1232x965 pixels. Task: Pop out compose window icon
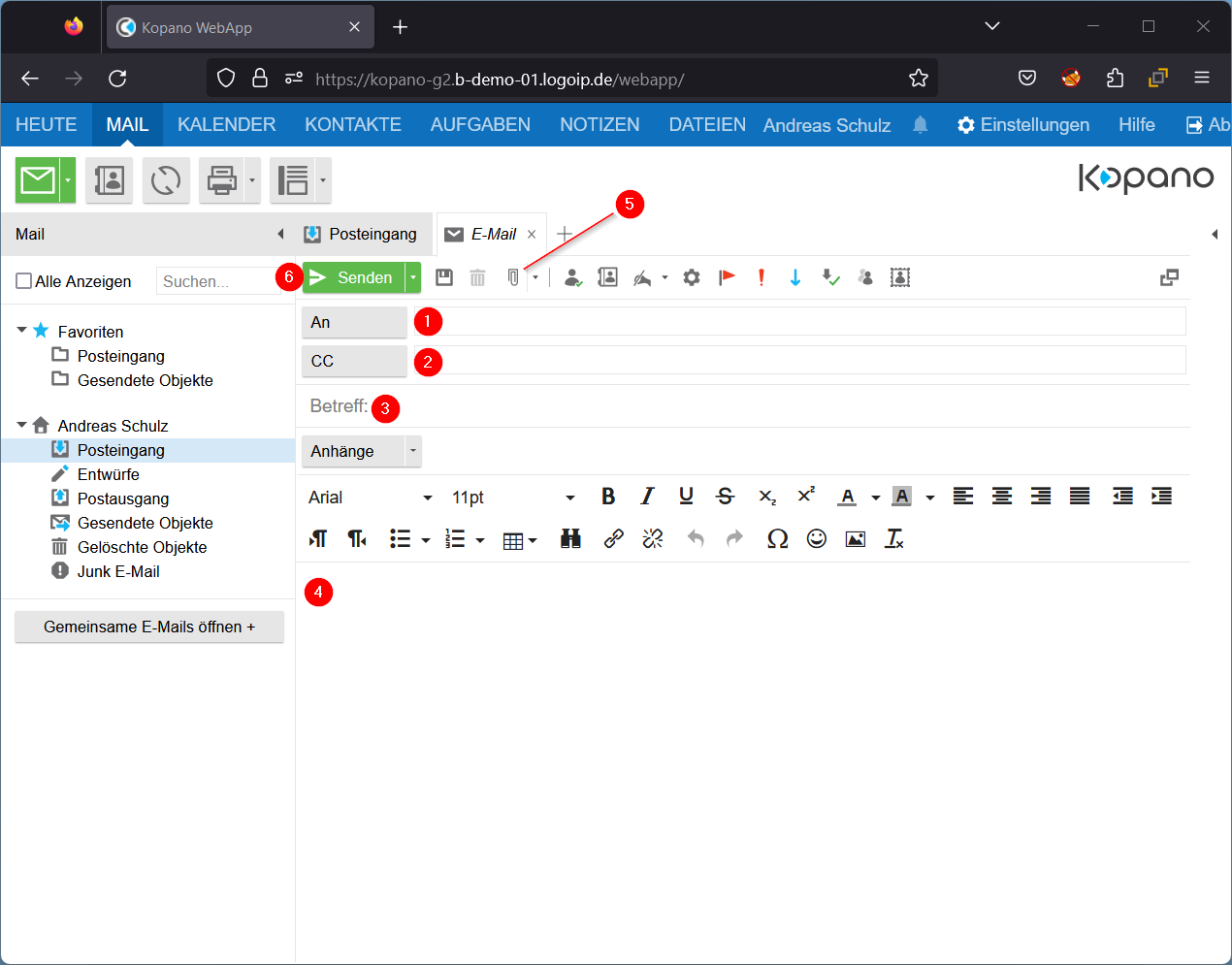pyautogui.click(x=1170, y=277)
